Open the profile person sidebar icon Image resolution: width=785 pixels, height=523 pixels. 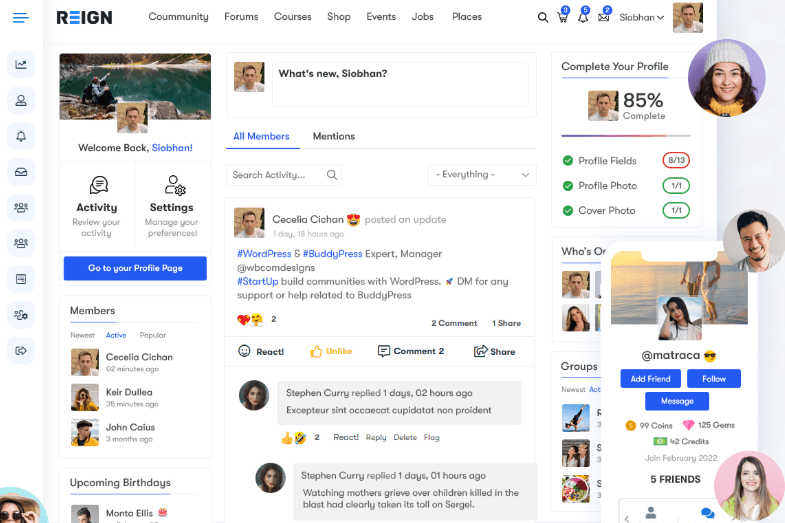(21, 101)
